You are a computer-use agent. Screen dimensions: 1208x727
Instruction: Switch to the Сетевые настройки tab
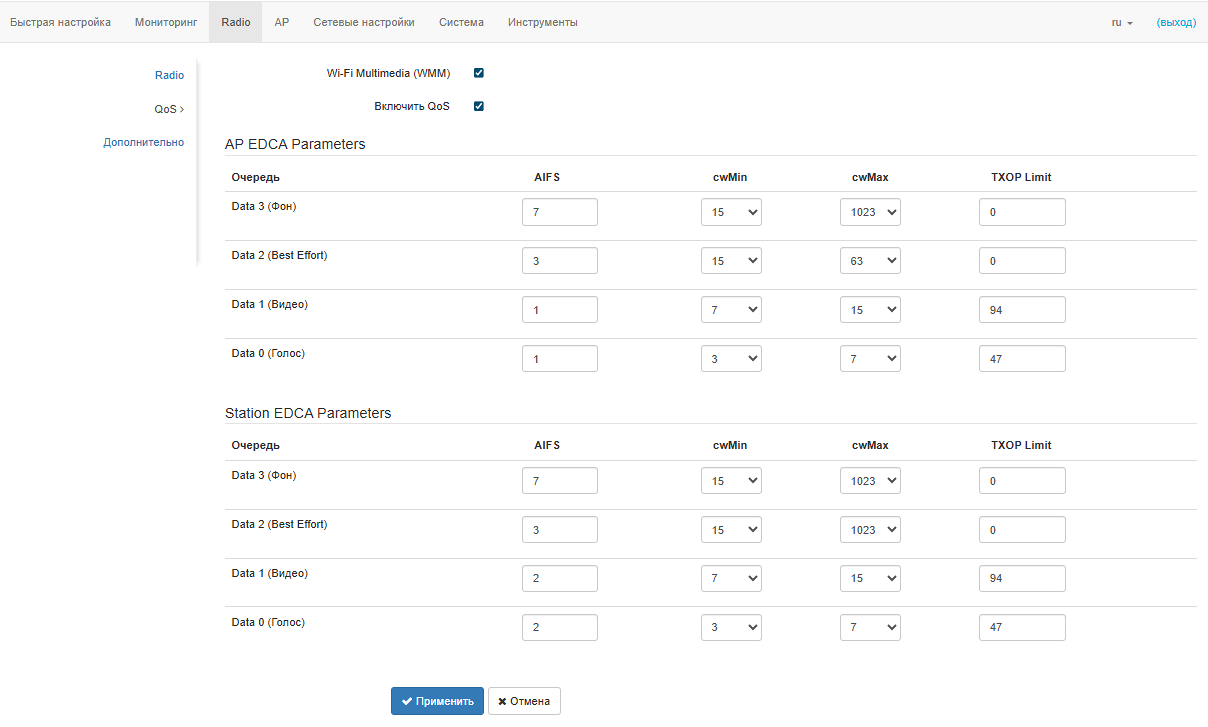[364, 22]
